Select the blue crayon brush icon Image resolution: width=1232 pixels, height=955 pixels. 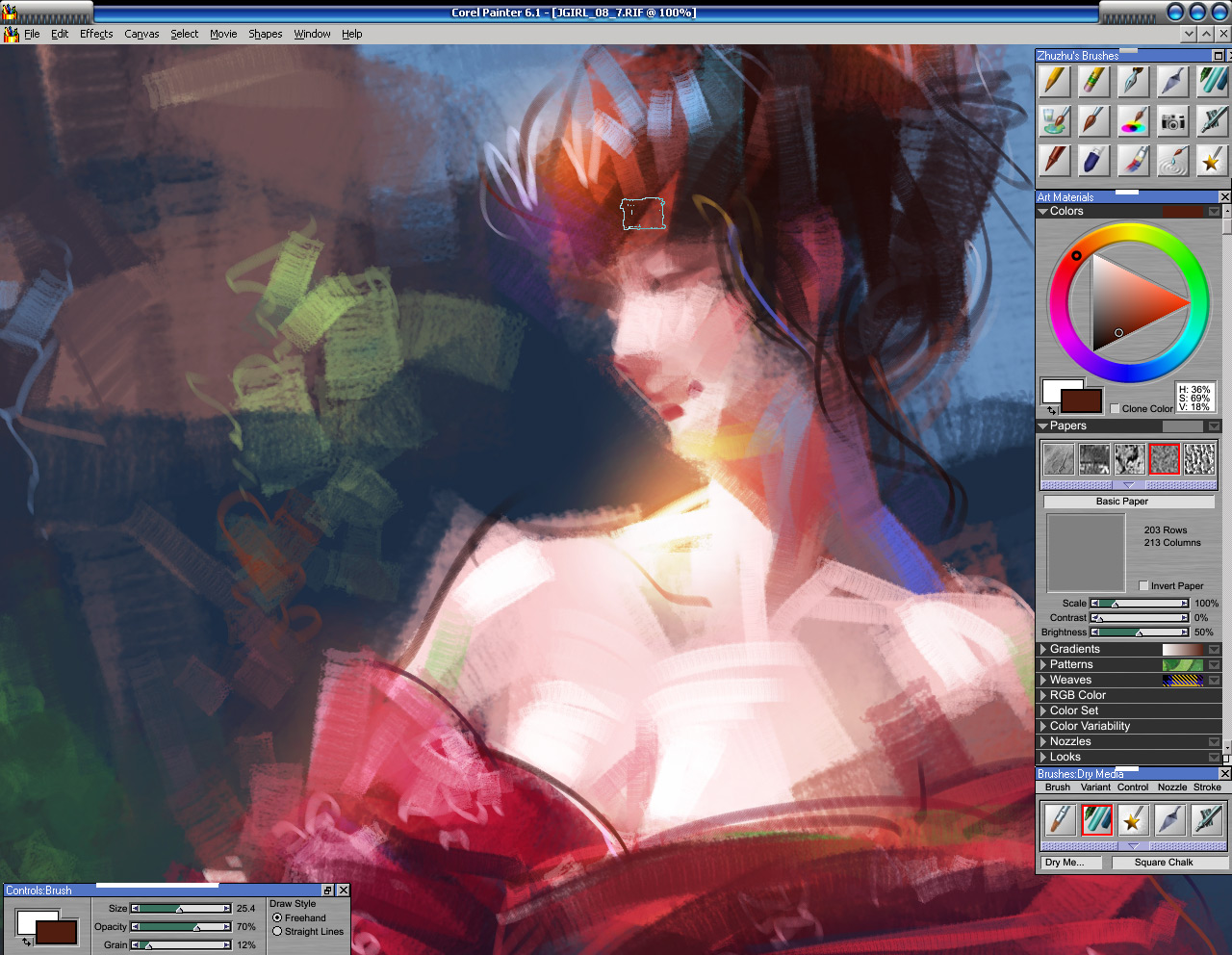[1094, 160]
